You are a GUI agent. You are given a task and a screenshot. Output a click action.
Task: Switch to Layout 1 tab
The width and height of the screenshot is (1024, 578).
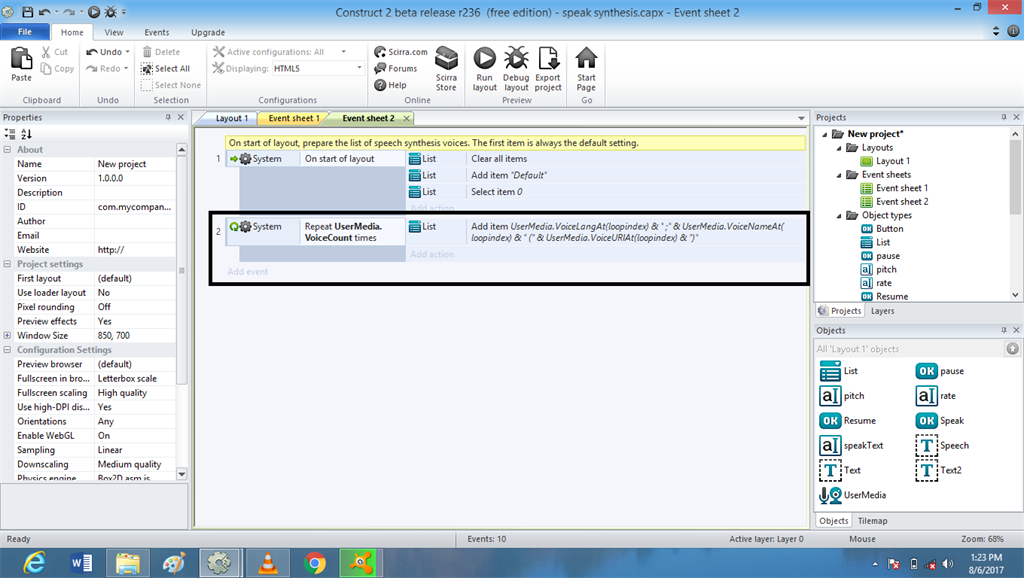click(231, 118)
